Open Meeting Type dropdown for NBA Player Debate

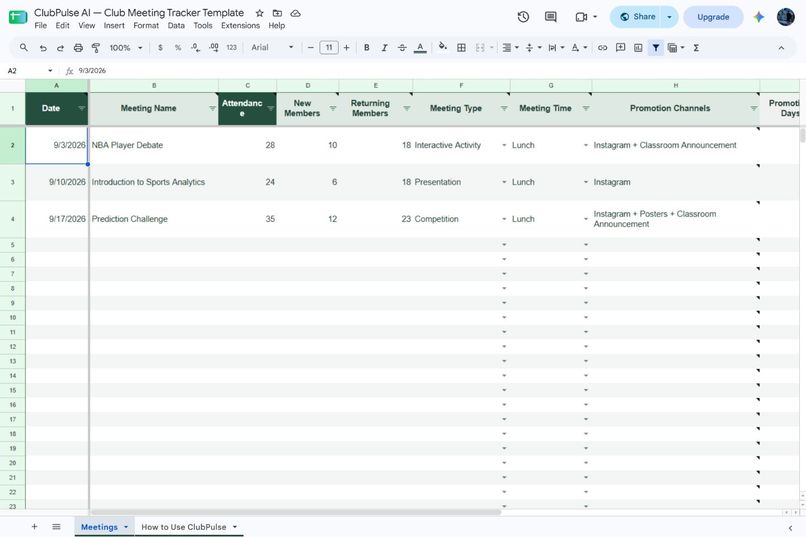504,145
